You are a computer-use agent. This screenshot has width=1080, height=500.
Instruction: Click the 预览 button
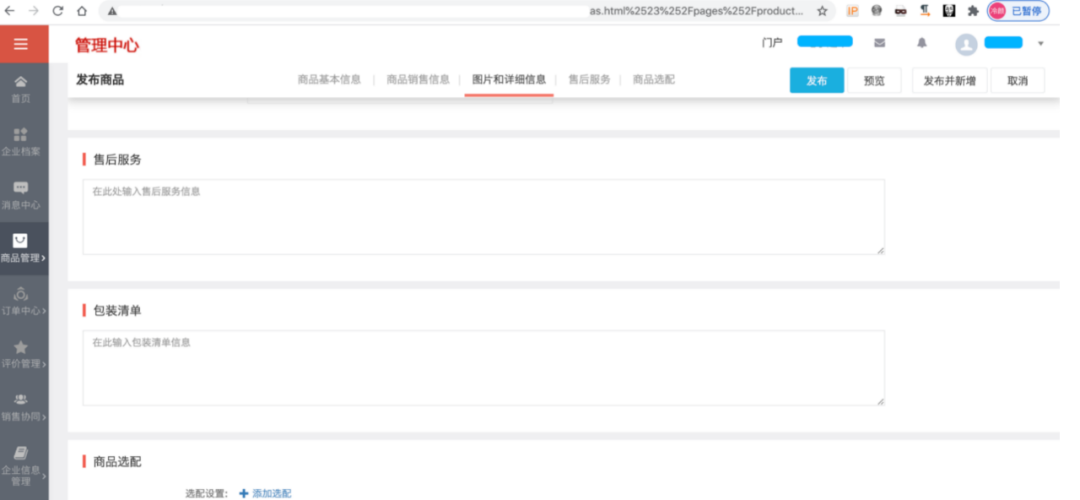click(874, 81)
